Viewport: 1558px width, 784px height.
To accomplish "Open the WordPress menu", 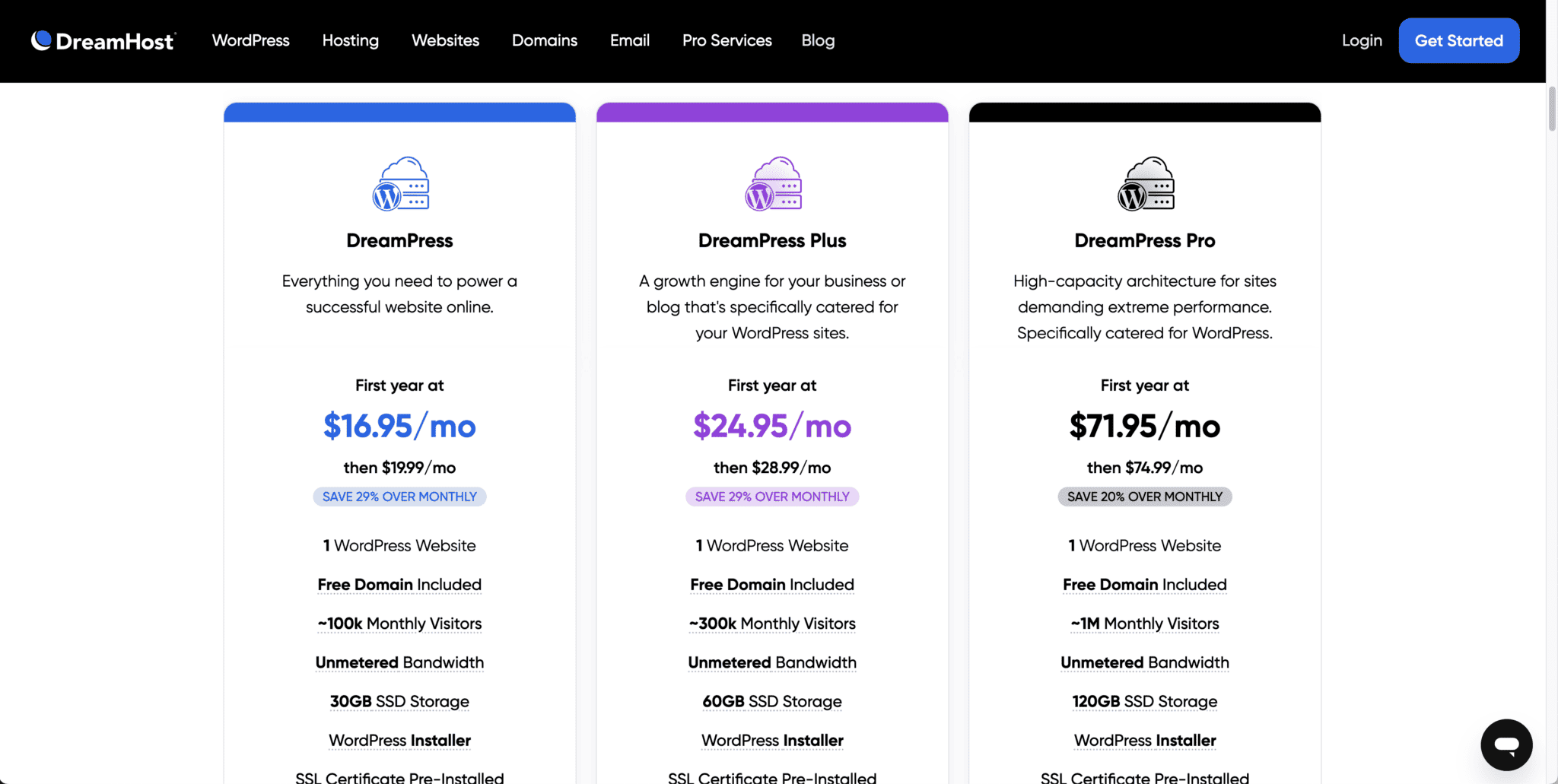I will pyautogui.click(x=251, y=40).
